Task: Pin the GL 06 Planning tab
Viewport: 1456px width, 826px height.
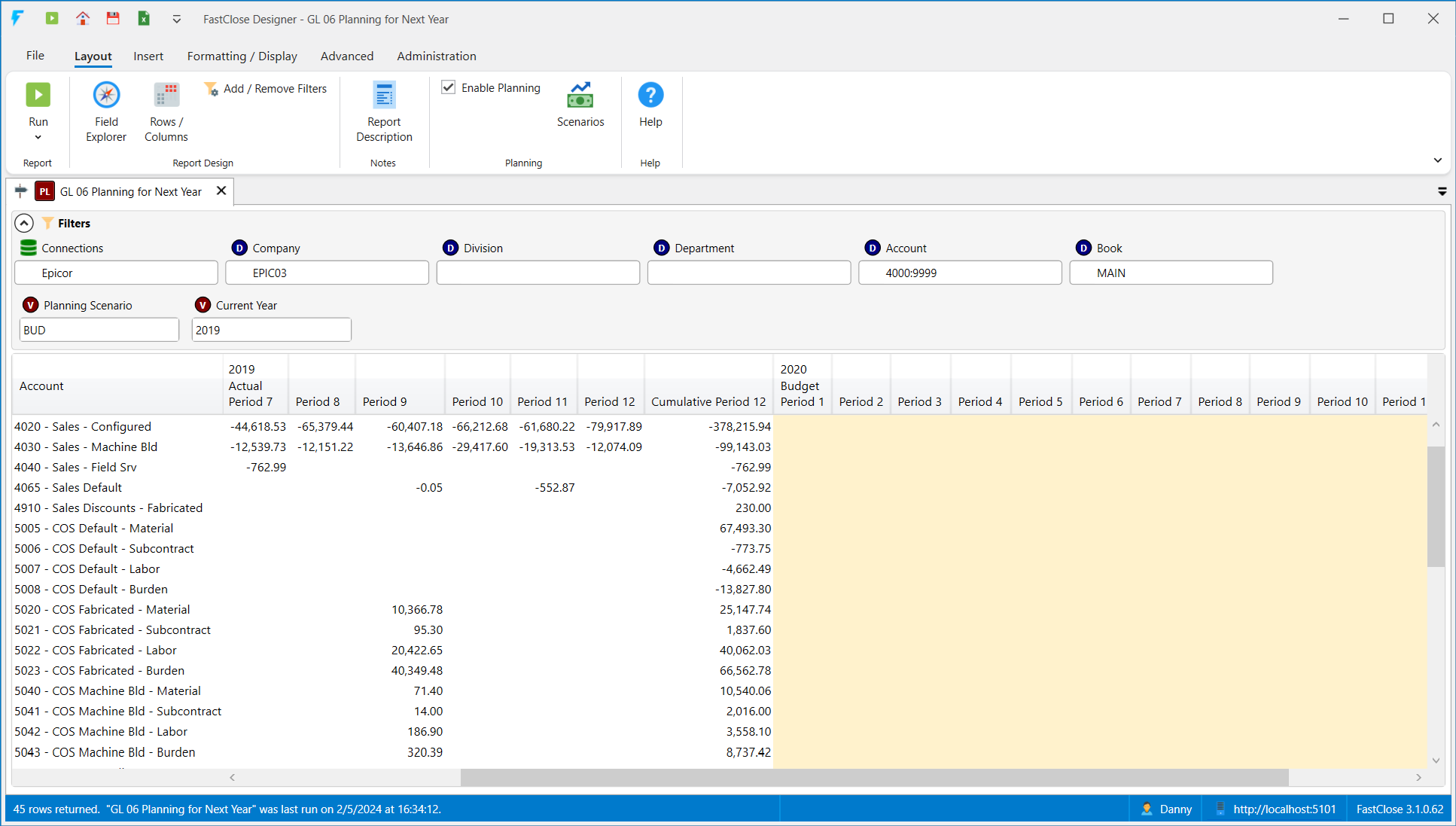Action: coord(21,191)
